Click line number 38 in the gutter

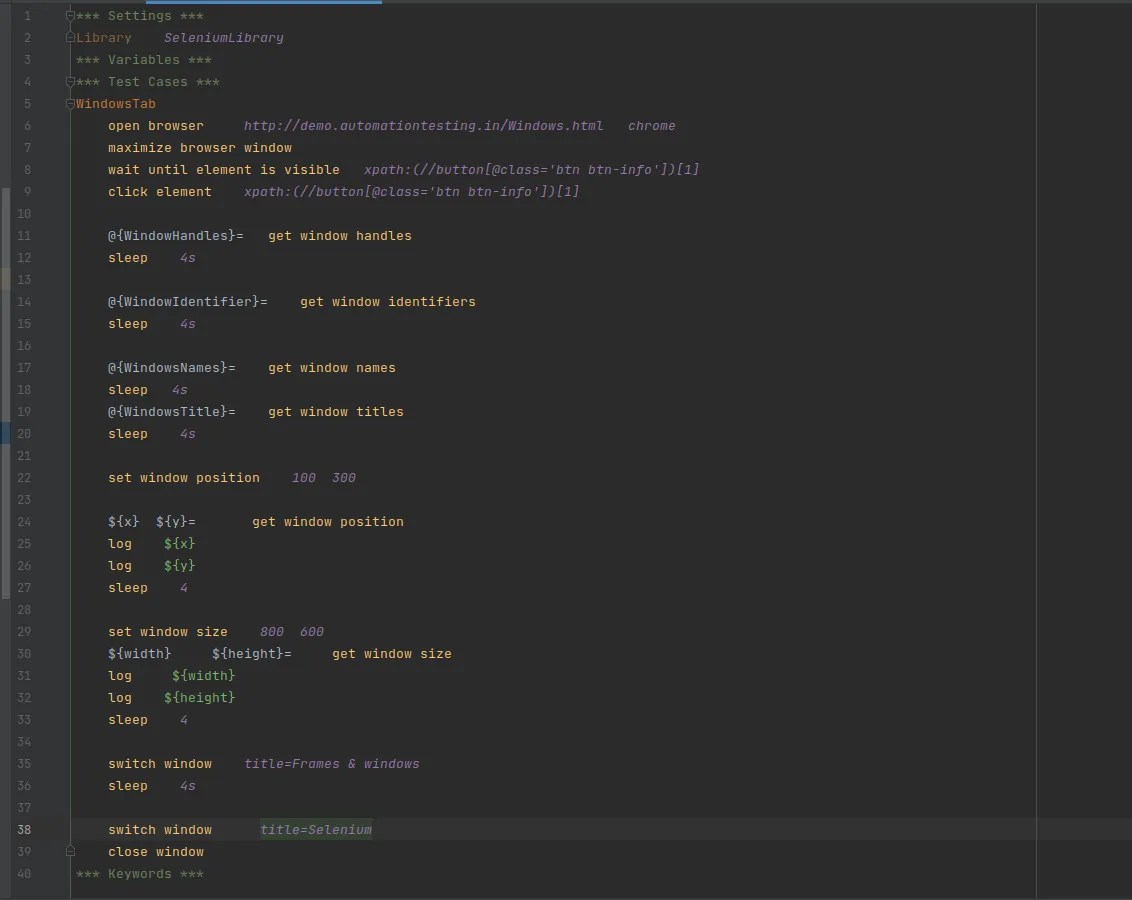(x=24, y=829)
